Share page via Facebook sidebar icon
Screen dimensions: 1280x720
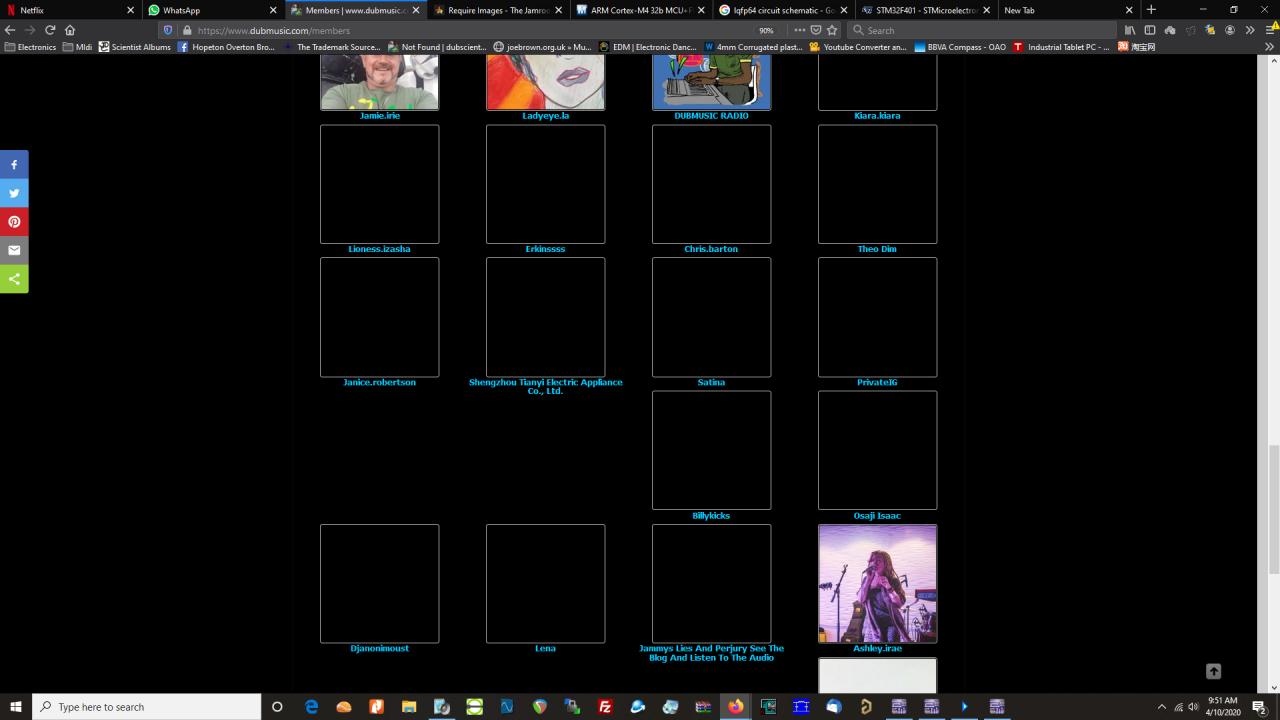[x=14, y=164]
